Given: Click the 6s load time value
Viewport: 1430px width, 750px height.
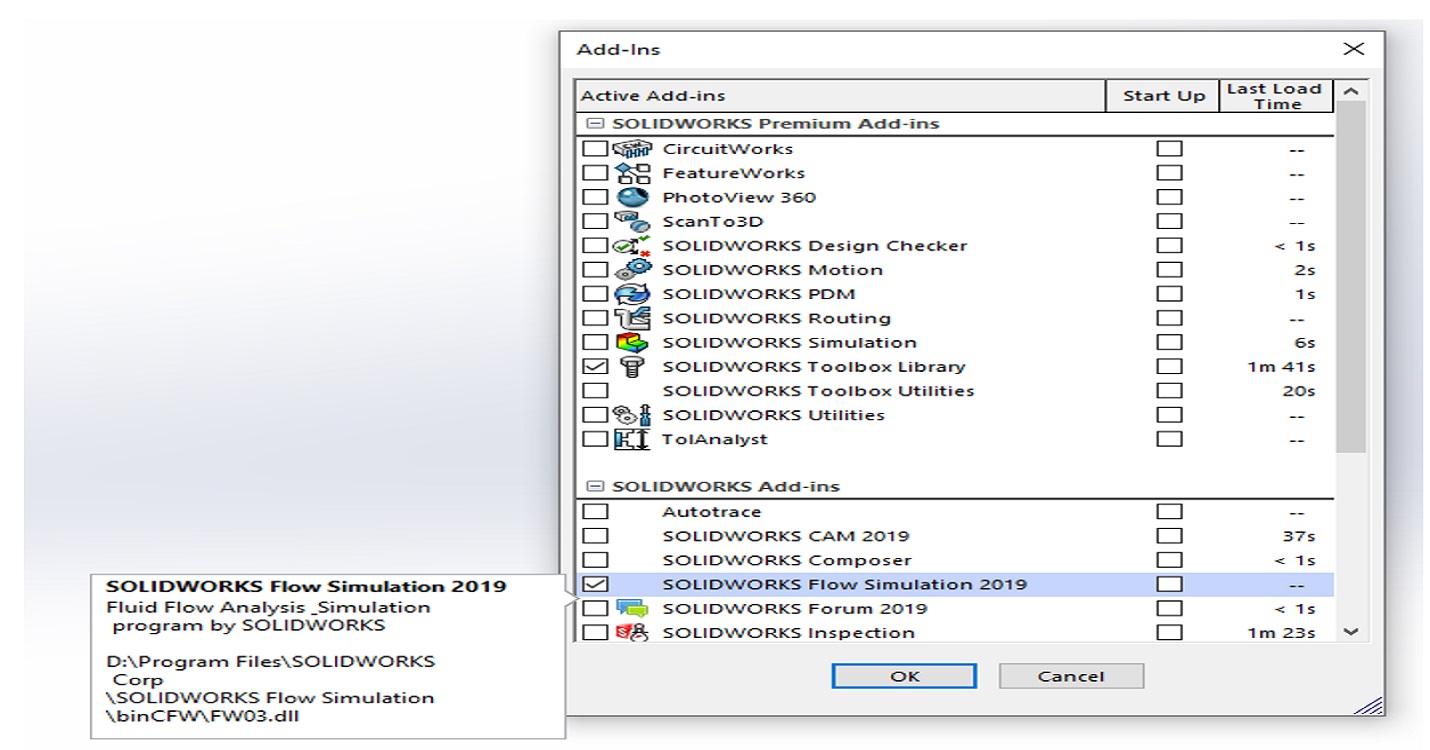Looking at the screenshot, I should 1304,342.
